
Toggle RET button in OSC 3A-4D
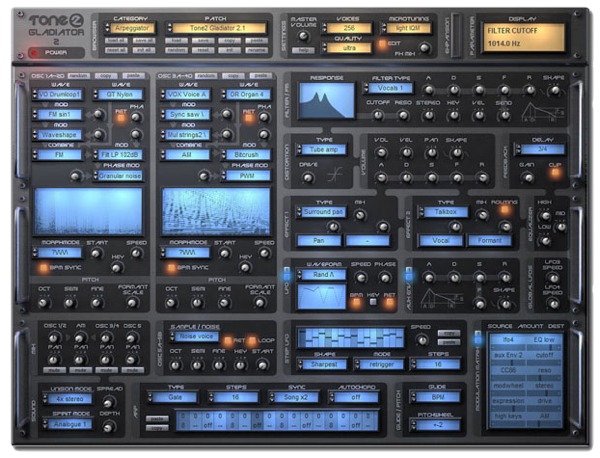pos(249,117)
